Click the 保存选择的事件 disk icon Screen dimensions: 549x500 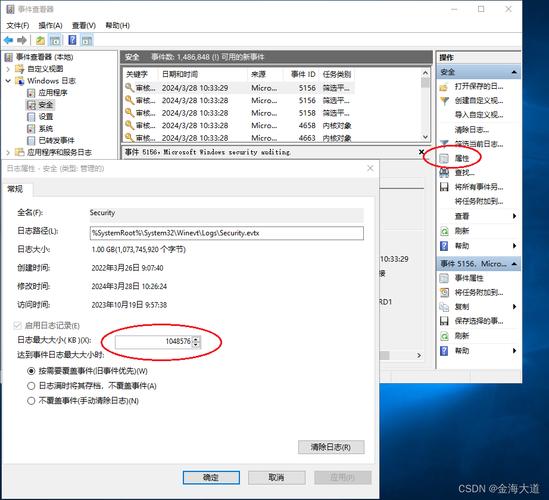444,321
